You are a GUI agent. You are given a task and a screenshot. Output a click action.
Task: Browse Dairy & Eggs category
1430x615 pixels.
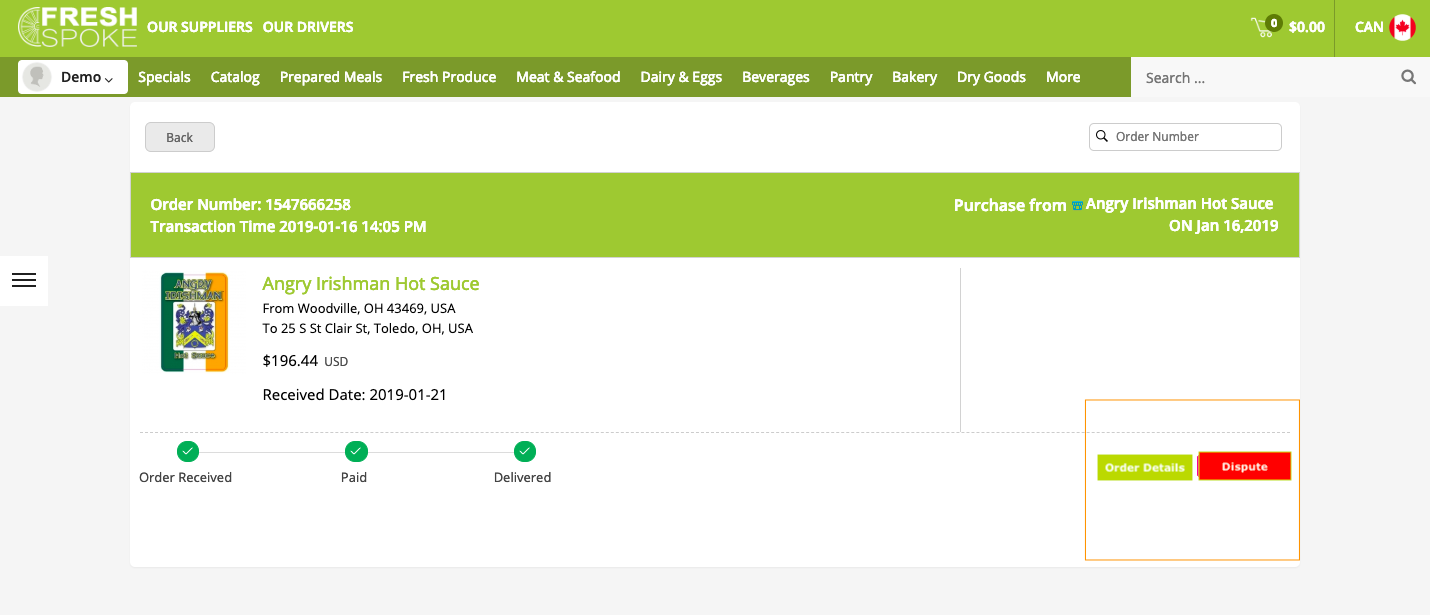(681, 77)
